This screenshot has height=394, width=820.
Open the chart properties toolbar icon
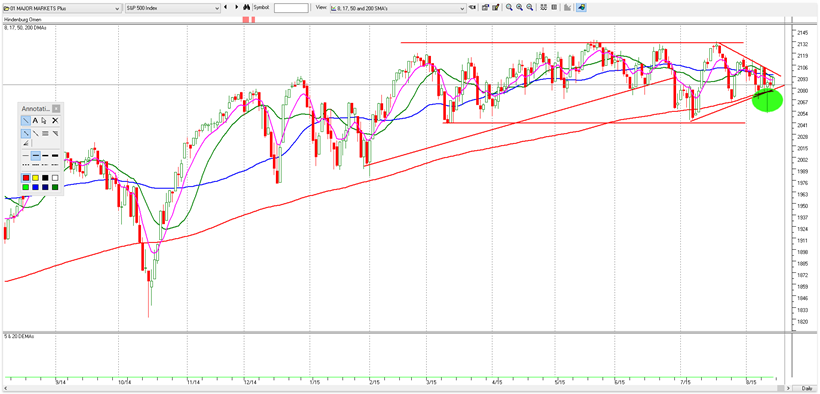[x=485, y=7]
